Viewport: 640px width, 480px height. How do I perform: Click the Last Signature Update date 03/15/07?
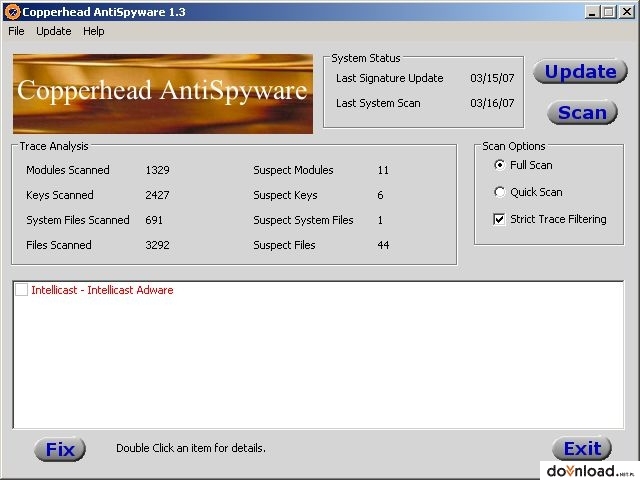(x=492, y=78)
